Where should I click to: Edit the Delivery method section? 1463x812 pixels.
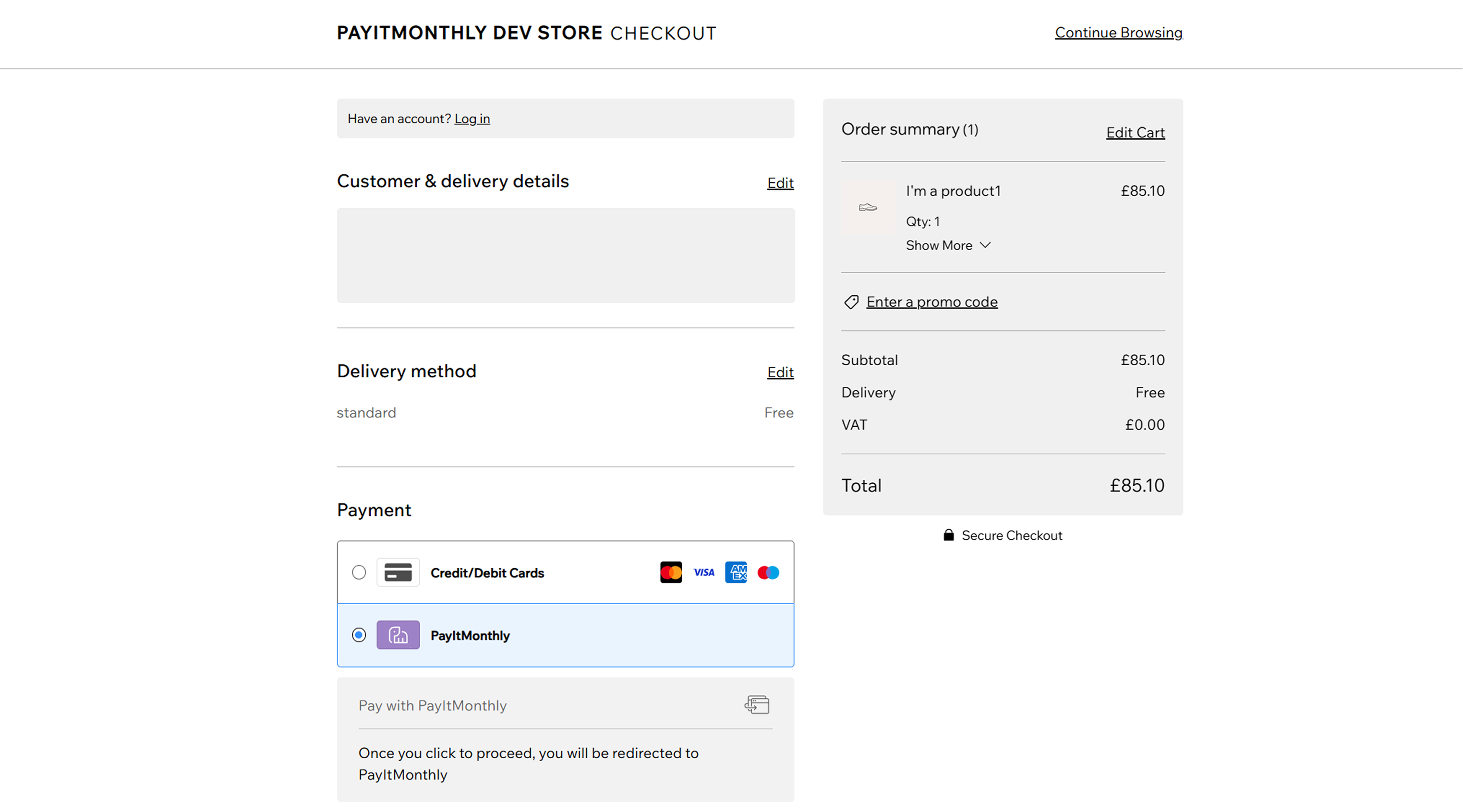pos(780,372)
